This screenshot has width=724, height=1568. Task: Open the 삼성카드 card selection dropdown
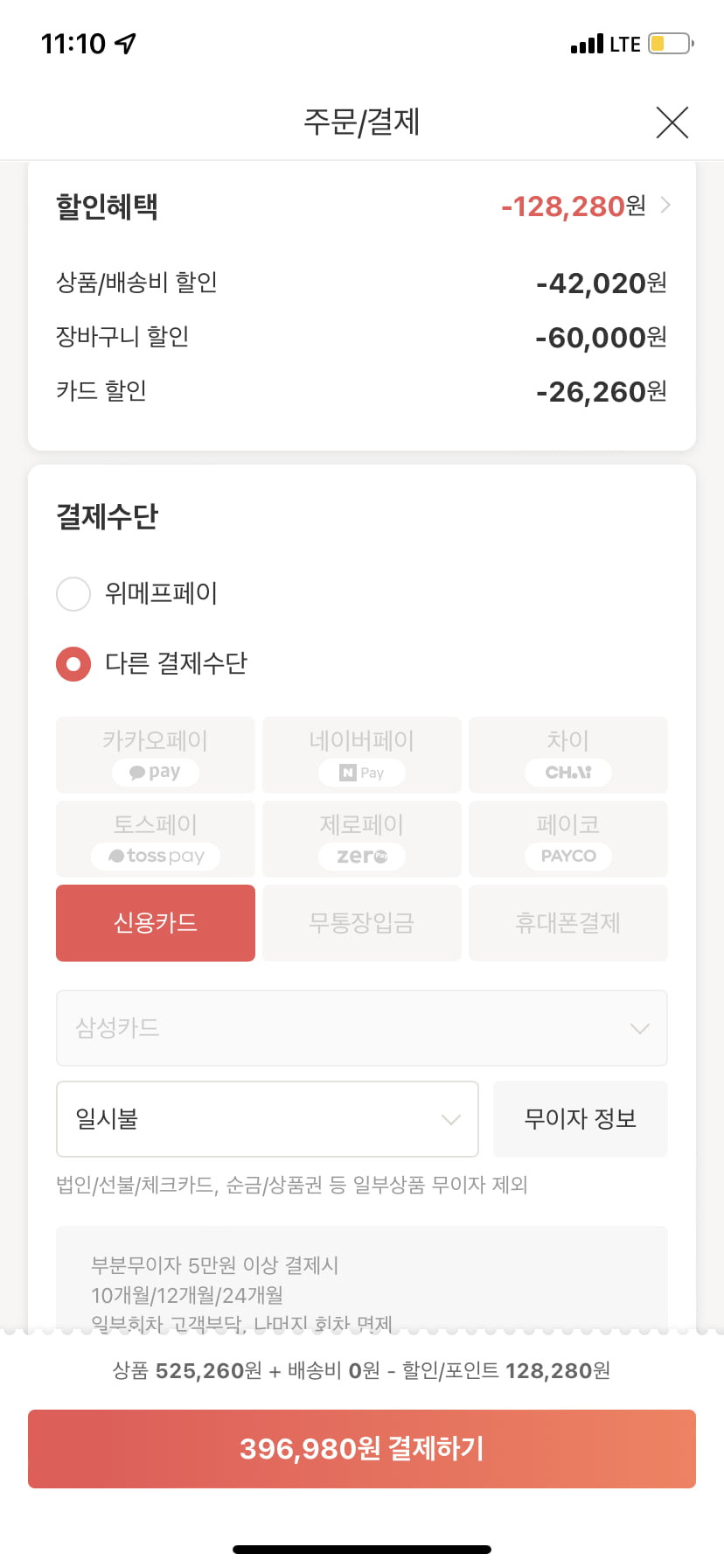pyautogui.click(x=362, y=1028)
